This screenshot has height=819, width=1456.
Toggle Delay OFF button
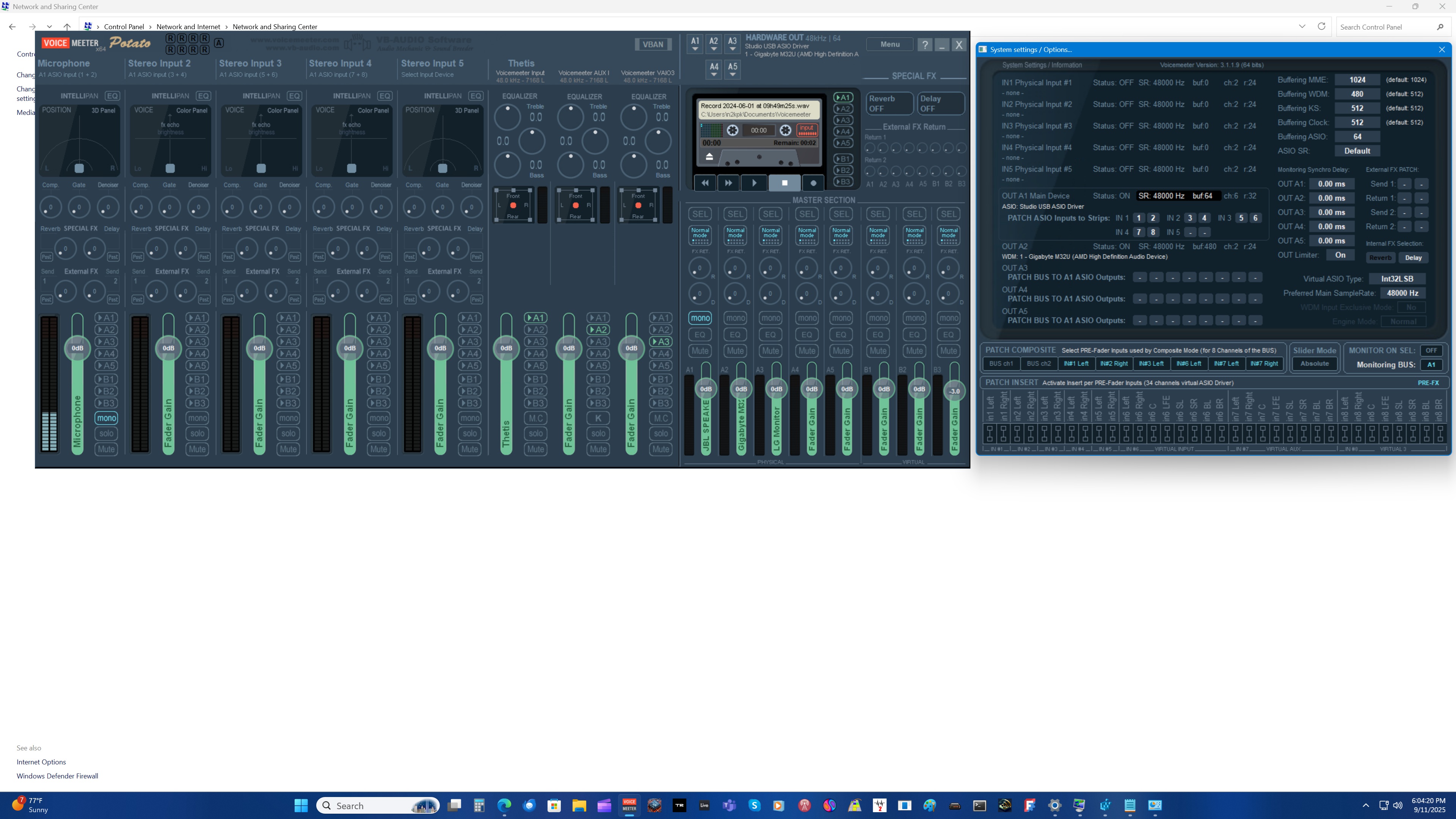pyautogui.click(x=940, y=104)
